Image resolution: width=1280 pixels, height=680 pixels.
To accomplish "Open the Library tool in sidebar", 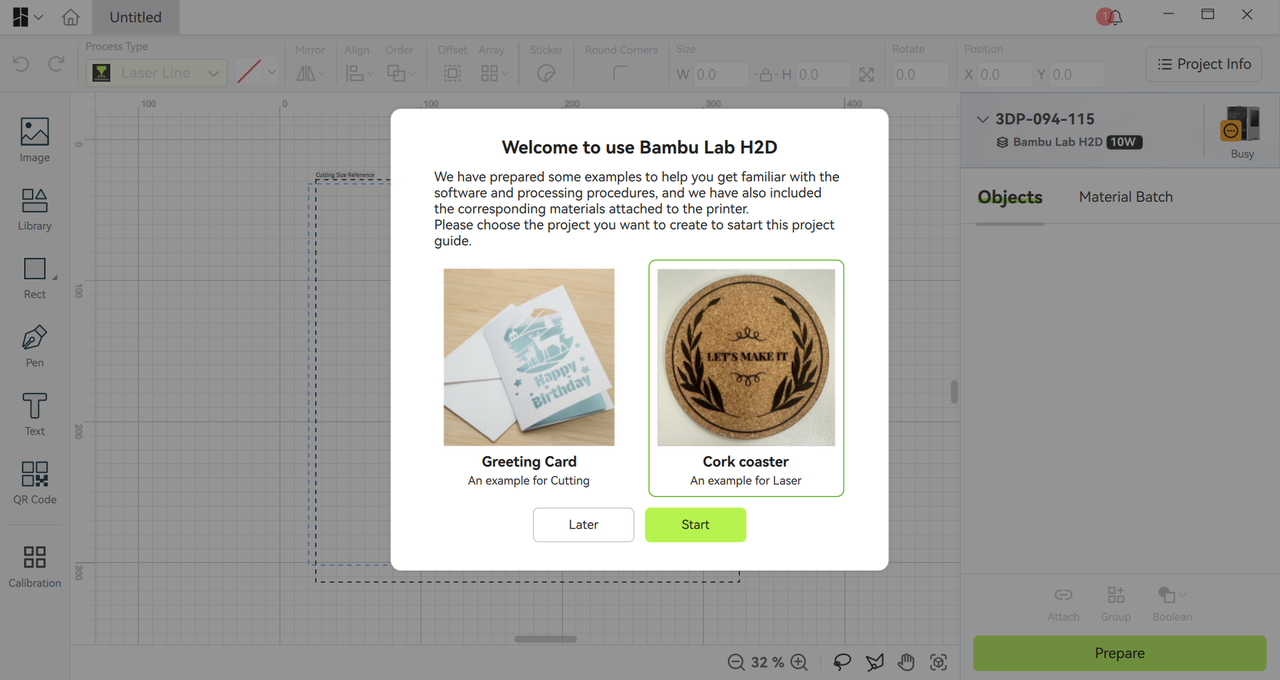I will 34,208.
